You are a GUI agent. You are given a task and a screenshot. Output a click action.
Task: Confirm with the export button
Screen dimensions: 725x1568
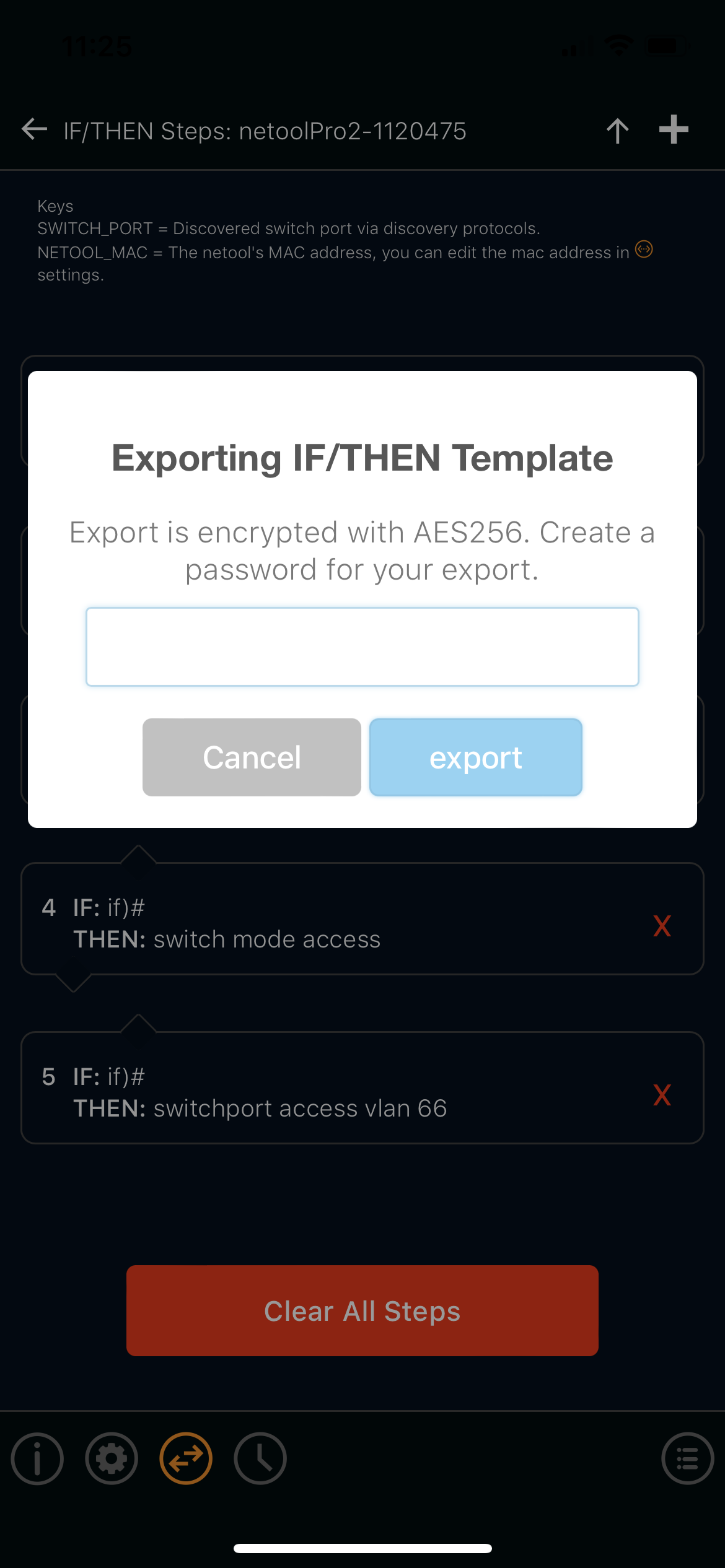point(476,757)
